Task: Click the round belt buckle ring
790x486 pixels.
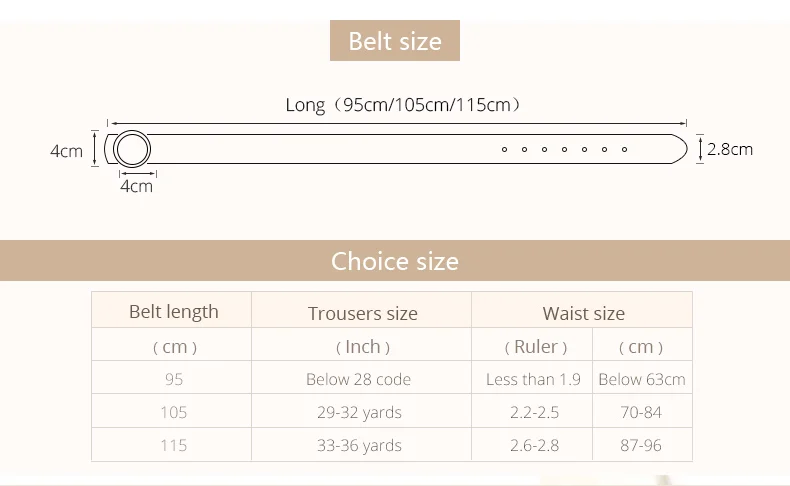Action: [131, 149]
